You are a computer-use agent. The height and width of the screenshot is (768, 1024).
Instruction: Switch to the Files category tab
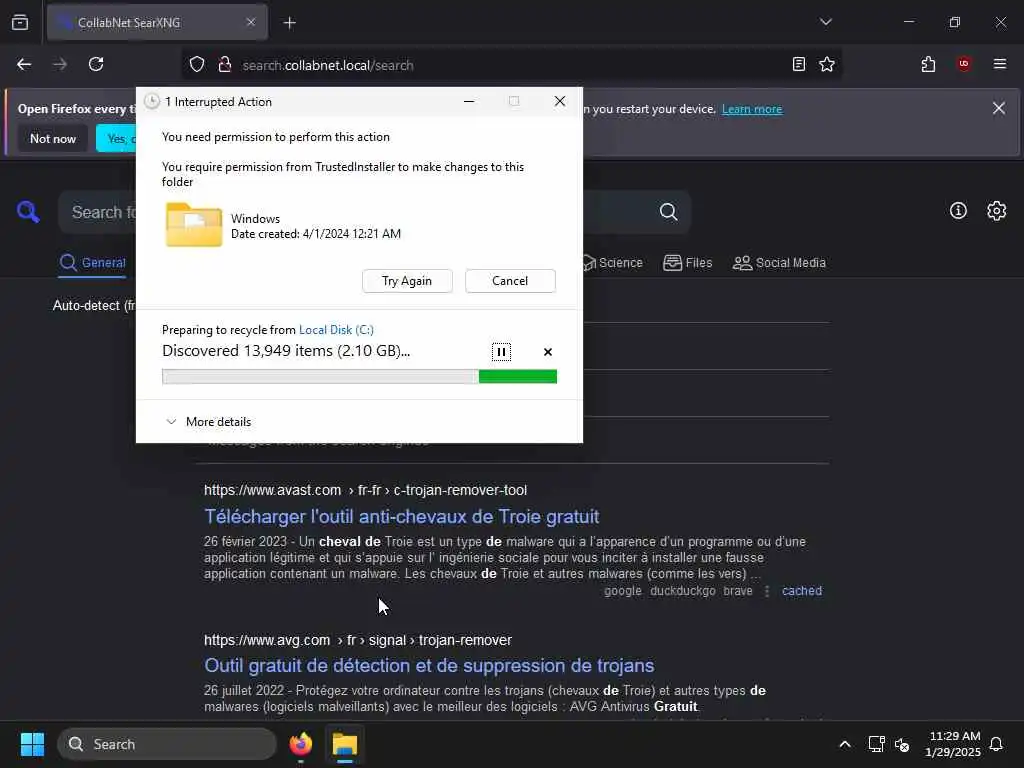click(x=688, y=263)
